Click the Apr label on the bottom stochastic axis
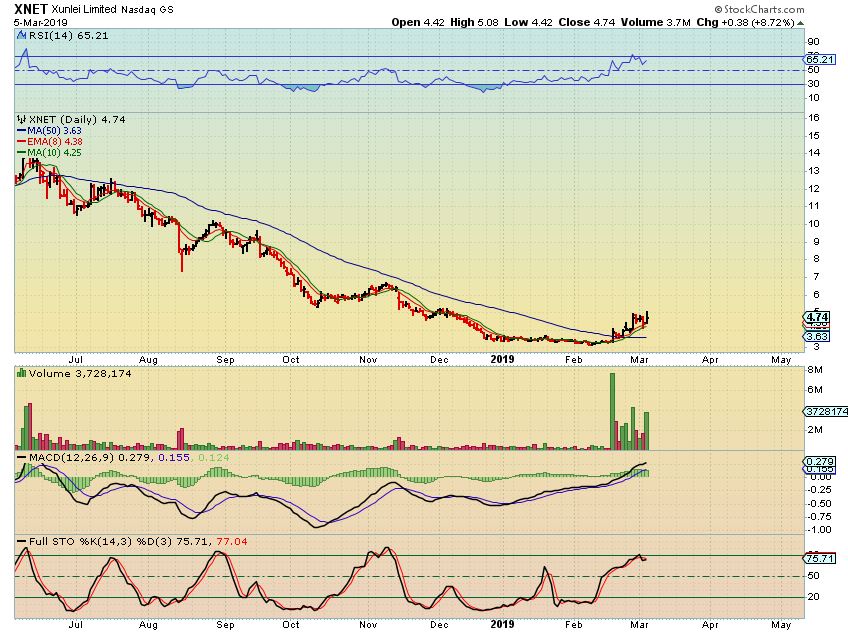This screenshot has width=848, height=638. pyautogui.click(x=710, y=624)
